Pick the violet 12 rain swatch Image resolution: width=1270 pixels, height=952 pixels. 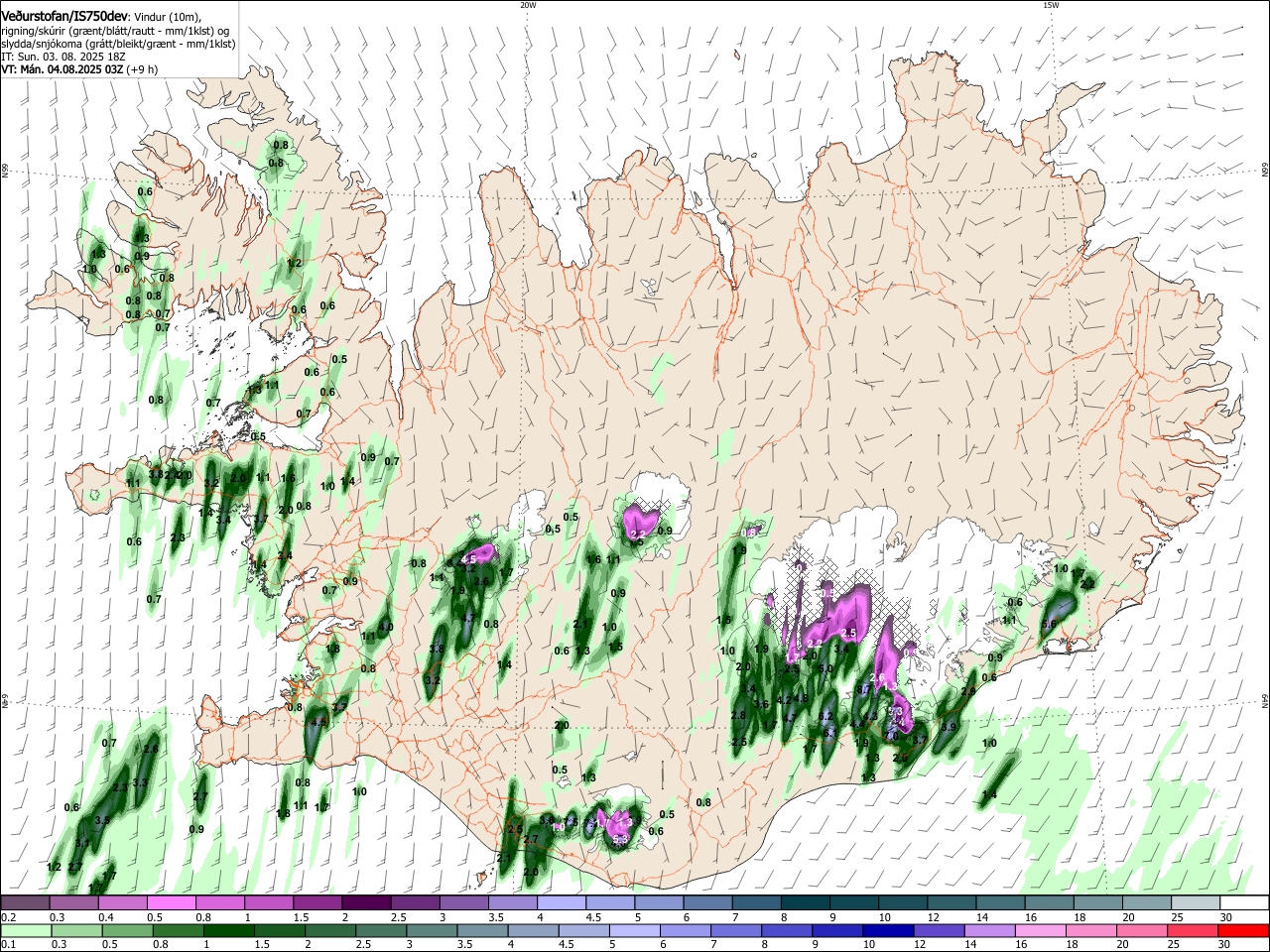tap(940, 931)
